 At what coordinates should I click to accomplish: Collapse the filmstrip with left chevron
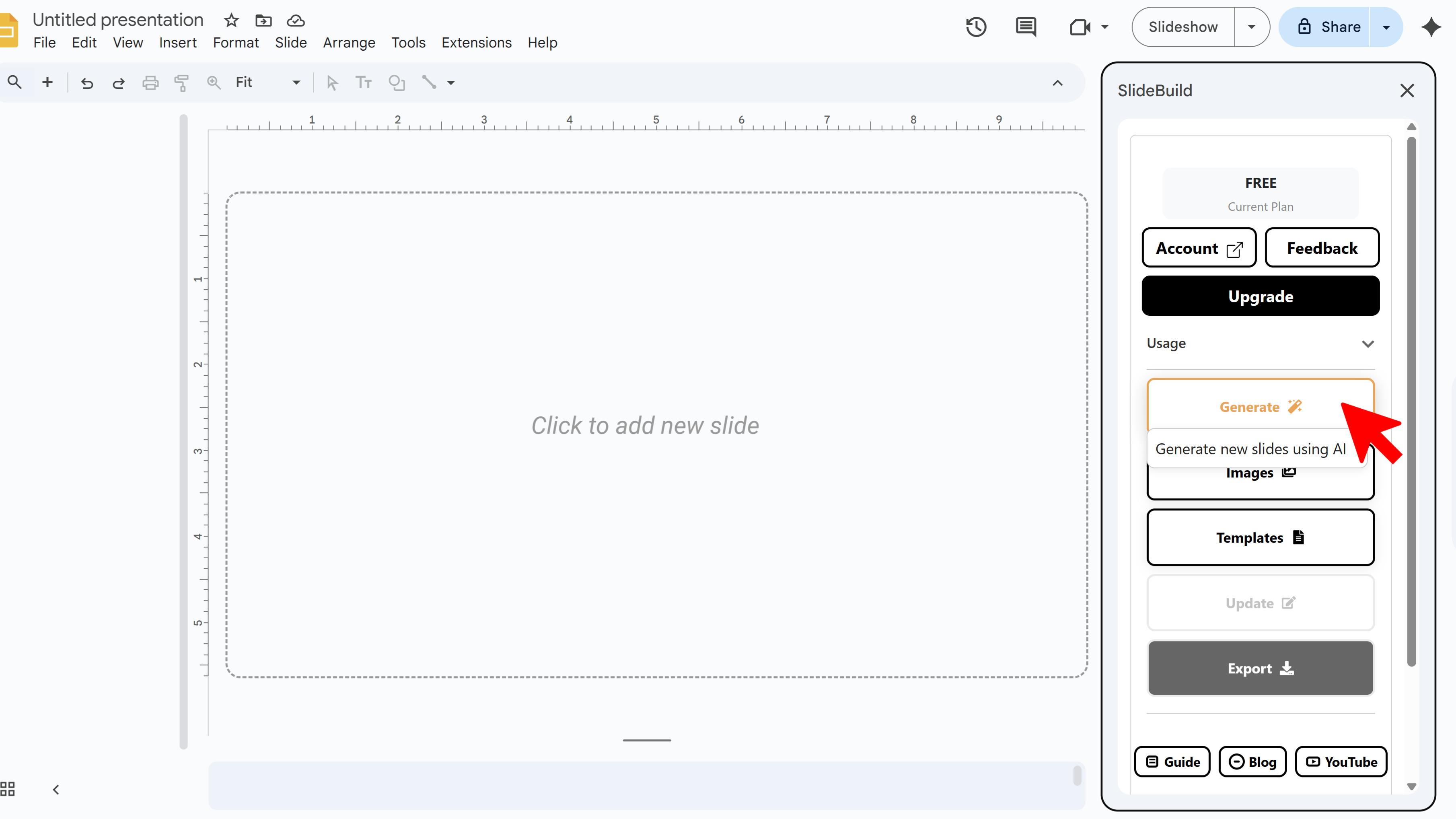pyautogui.click(x=56, y=790)
